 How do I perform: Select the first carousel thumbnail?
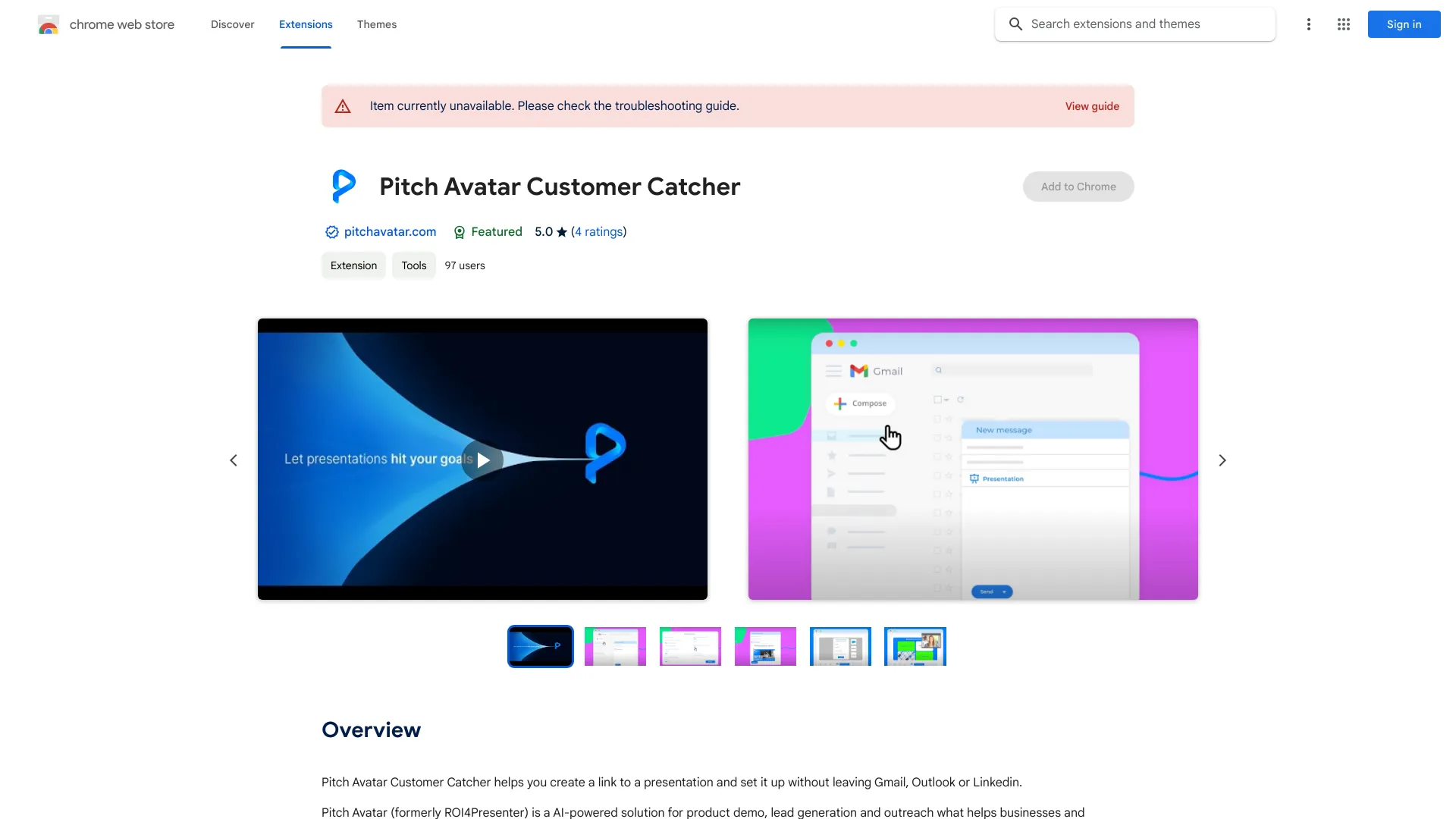coord(540,646)
